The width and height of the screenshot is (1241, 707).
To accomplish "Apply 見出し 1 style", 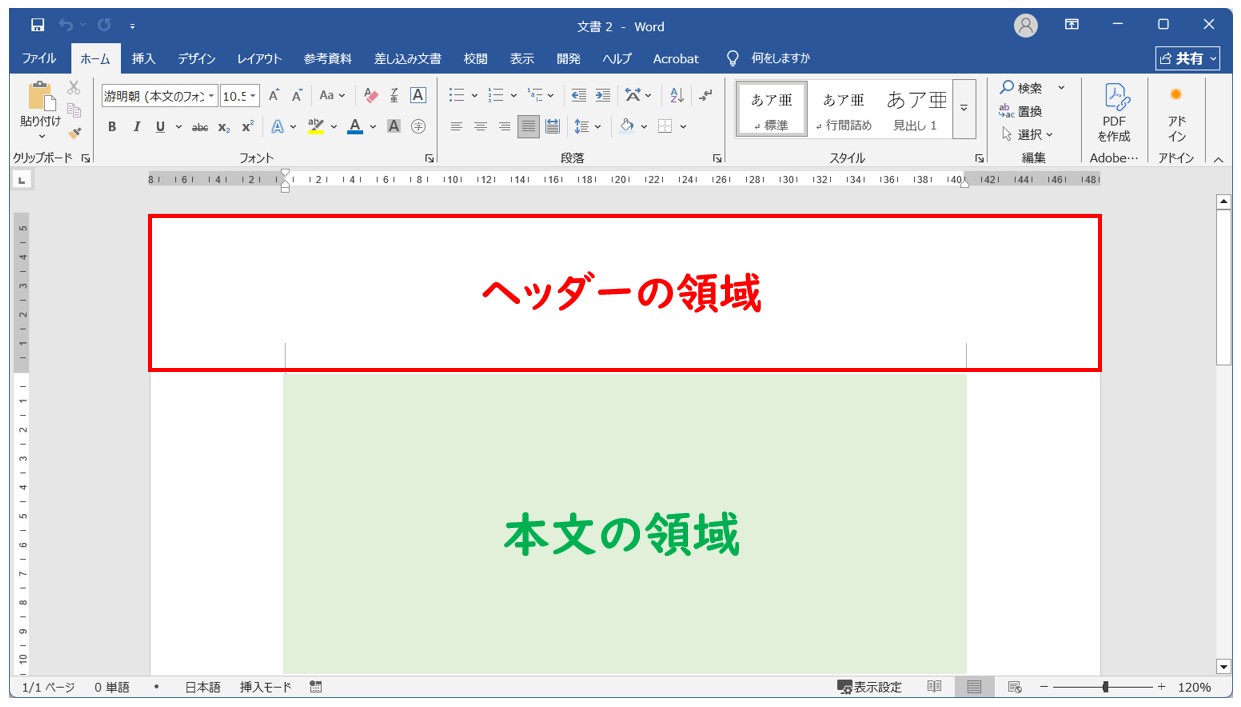I will coord(916,108).
